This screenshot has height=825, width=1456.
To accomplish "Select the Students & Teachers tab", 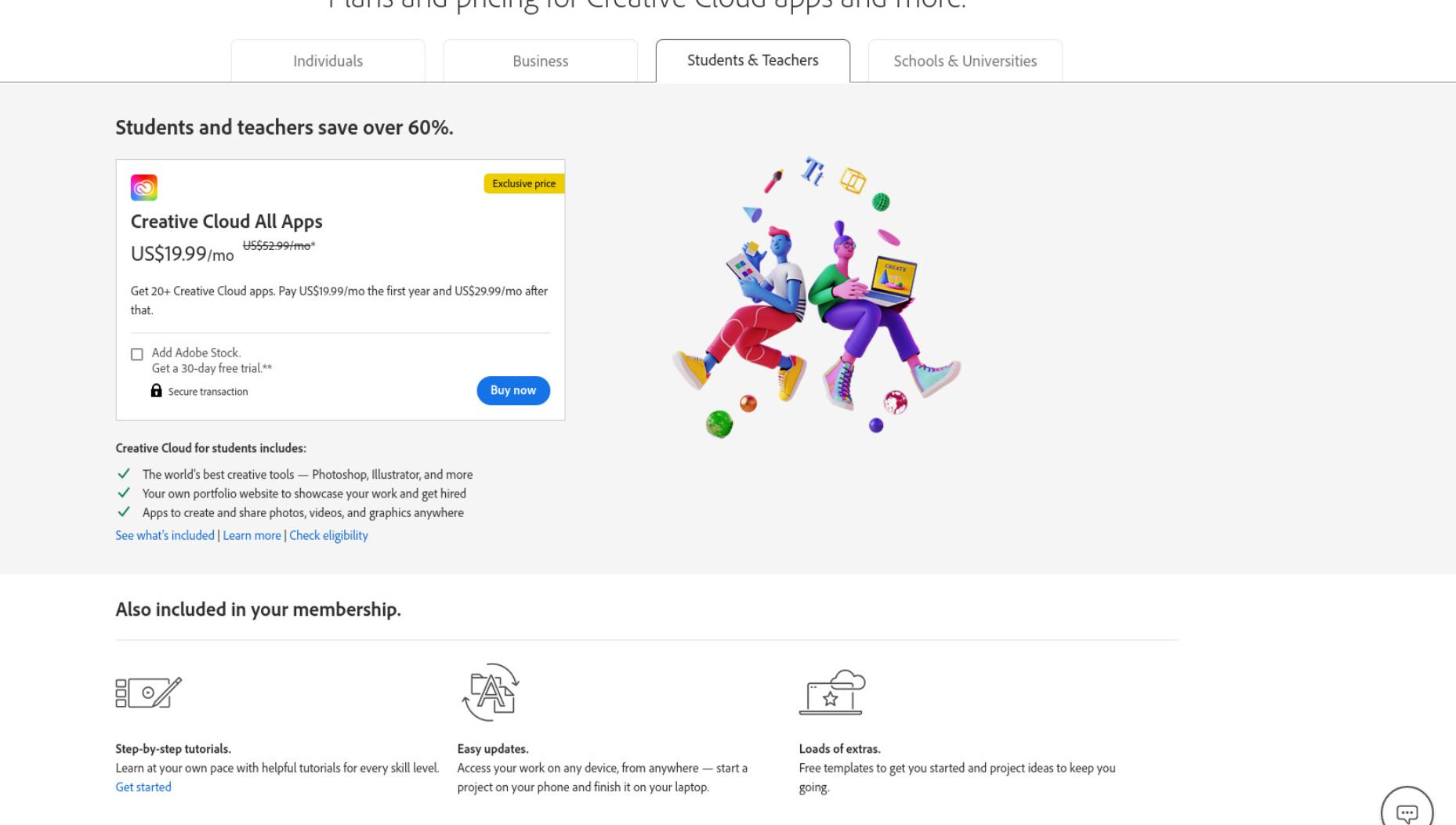I will [x=752, y=60].
